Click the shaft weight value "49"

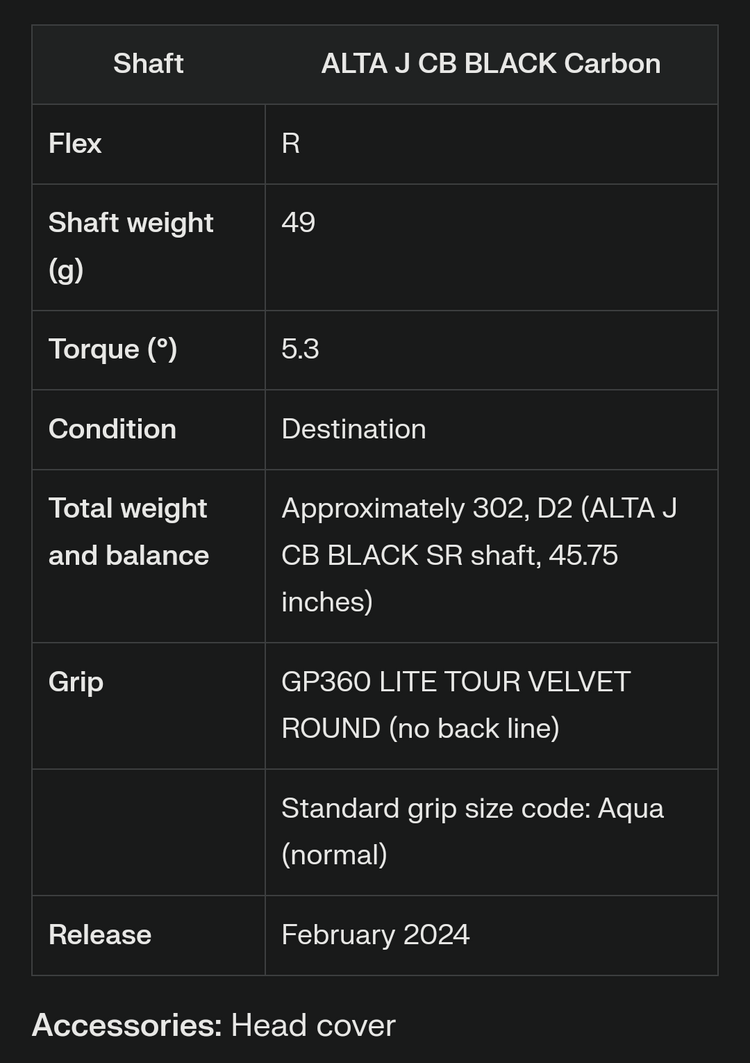298,222
